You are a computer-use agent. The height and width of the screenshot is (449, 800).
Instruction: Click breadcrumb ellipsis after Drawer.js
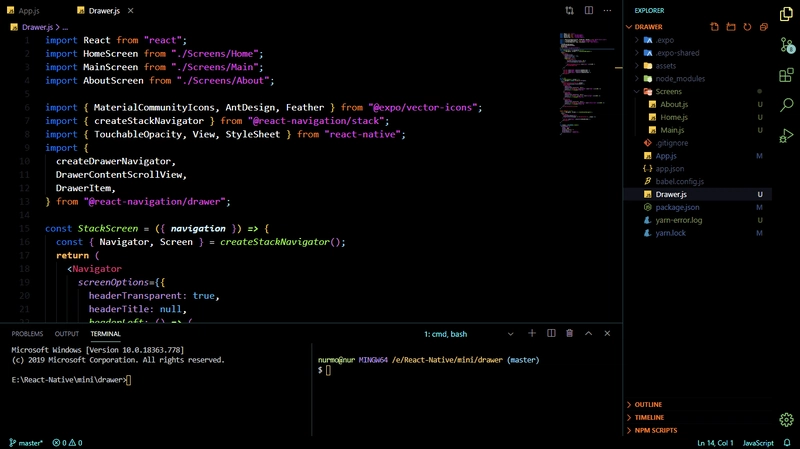tap(65, 27)
